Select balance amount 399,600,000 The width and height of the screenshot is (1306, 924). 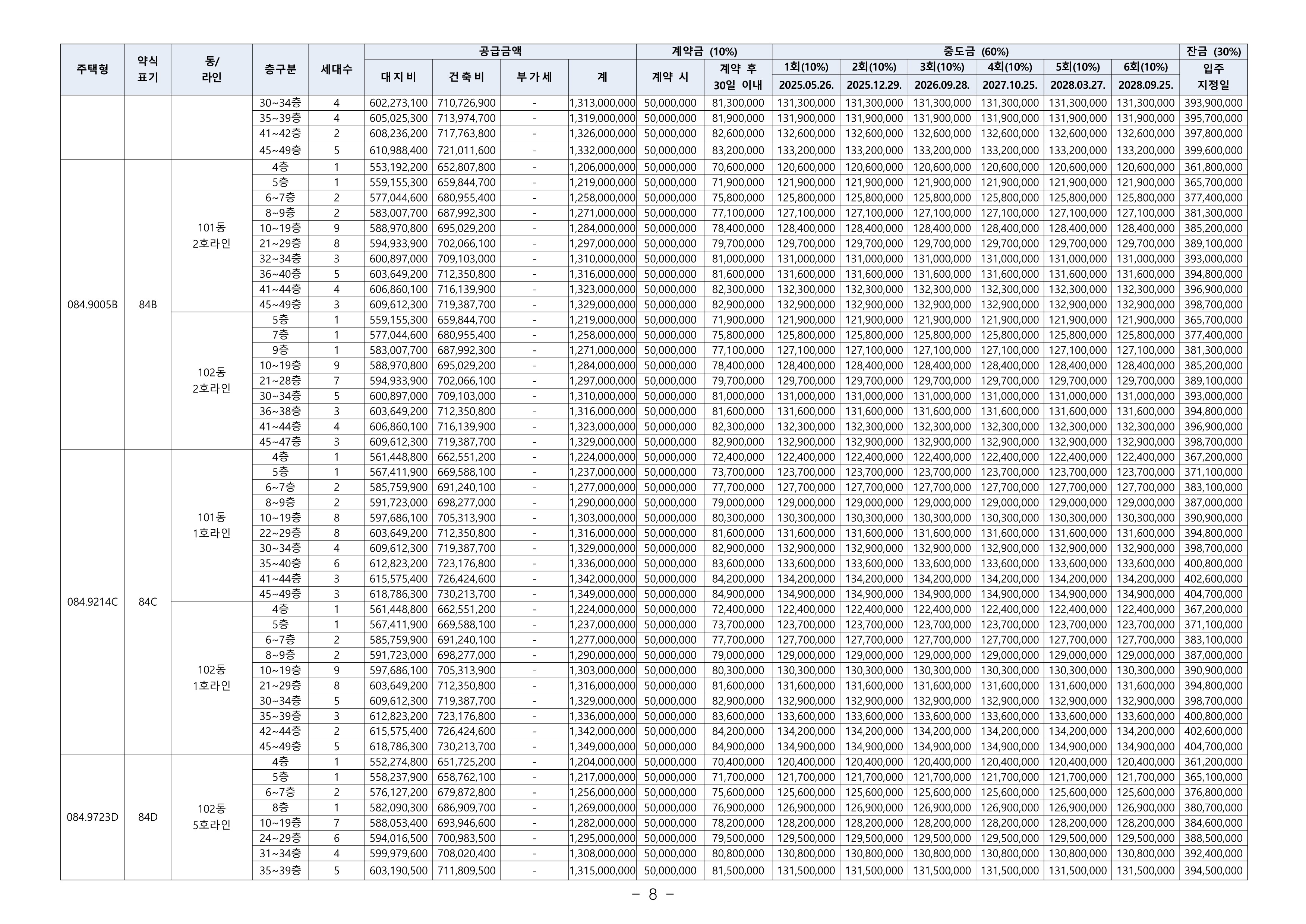pos(1213,151)
